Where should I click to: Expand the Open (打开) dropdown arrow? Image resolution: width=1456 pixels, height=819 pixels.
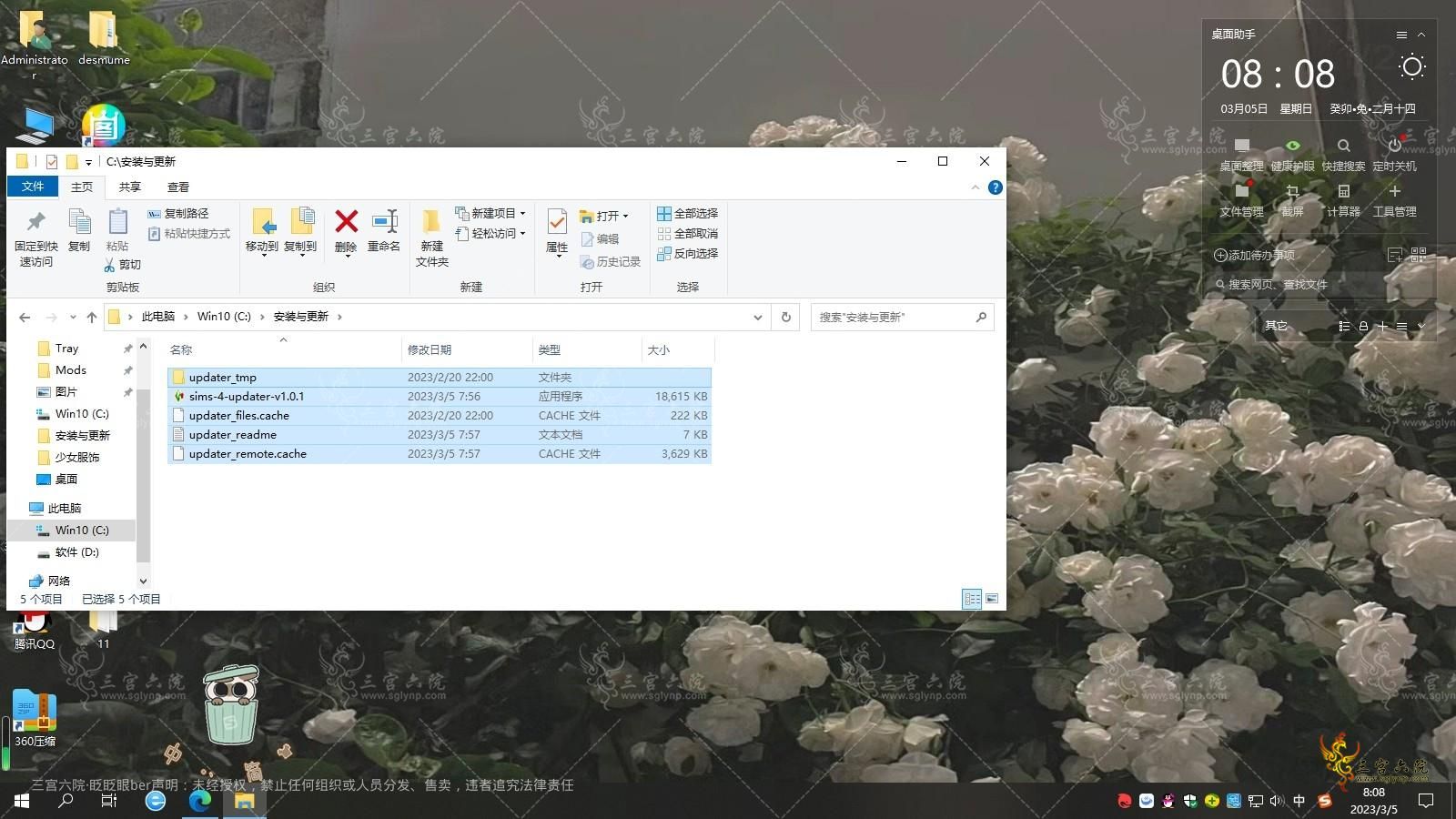[x=625, y=217]
